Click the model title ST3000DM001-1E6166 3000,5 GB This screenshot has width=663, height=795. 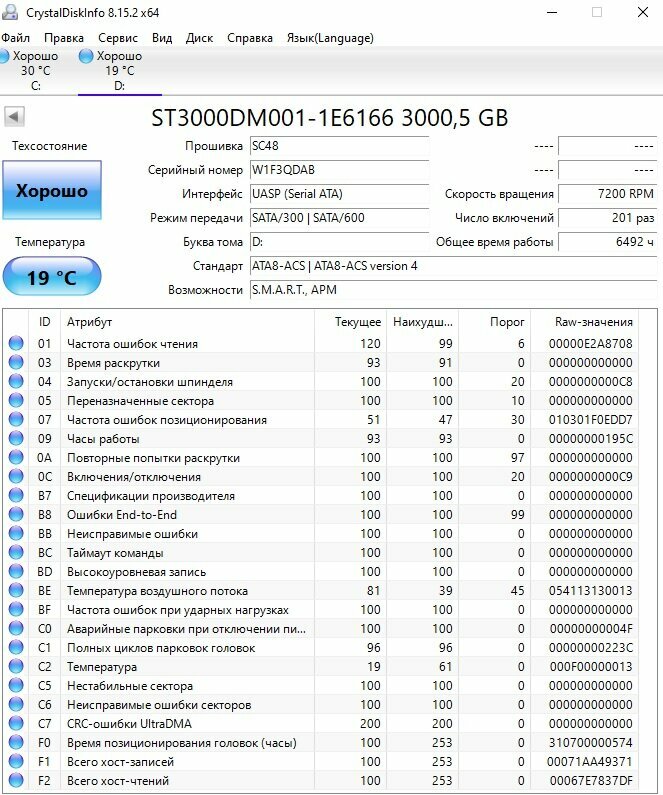click(329, 118)
